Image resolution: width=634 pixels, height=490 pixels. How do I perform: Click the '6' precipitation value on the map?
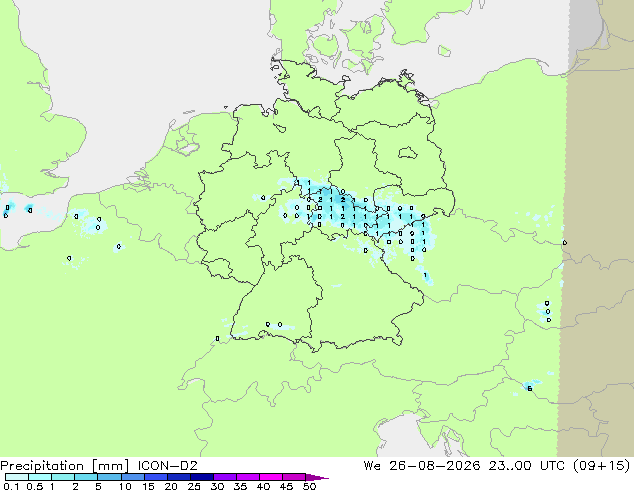530,389
